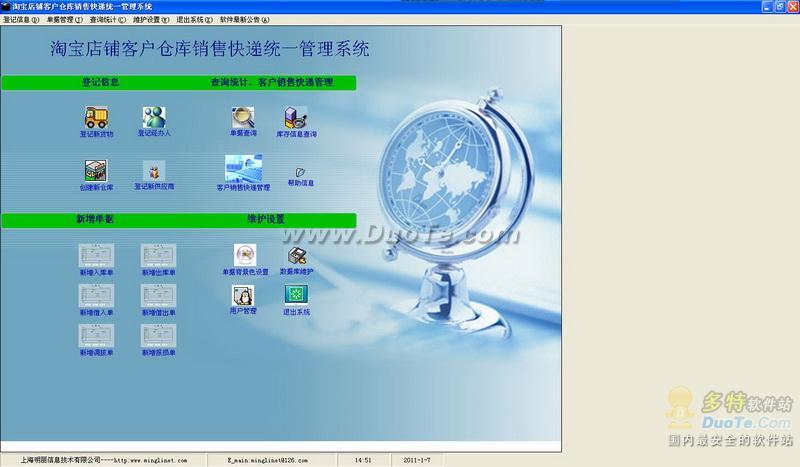Click the 新增调拨单 form thumbnail
Screen dimensions: 800x467
tap(96, 336)
